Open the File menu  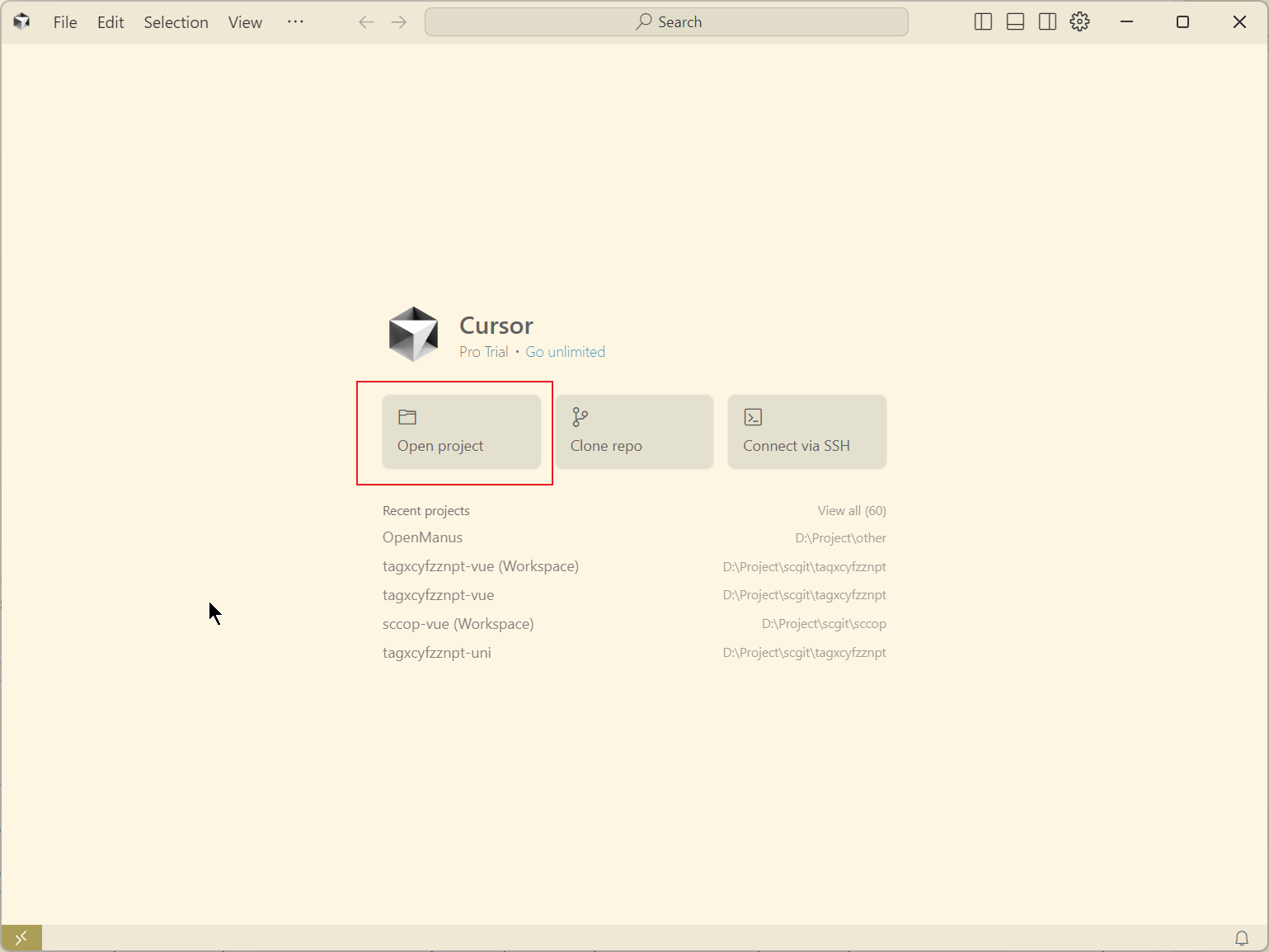tap(65, 22)
